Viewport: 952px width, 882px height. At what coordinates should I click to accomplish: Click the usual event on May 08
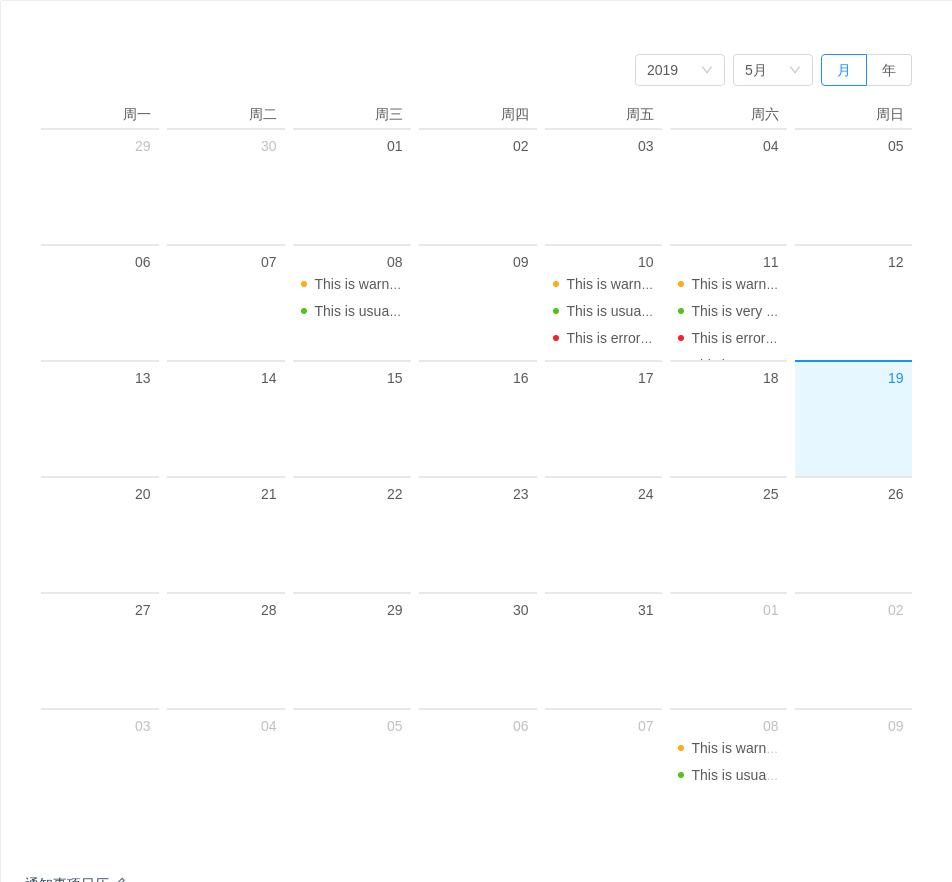(357, 311)
